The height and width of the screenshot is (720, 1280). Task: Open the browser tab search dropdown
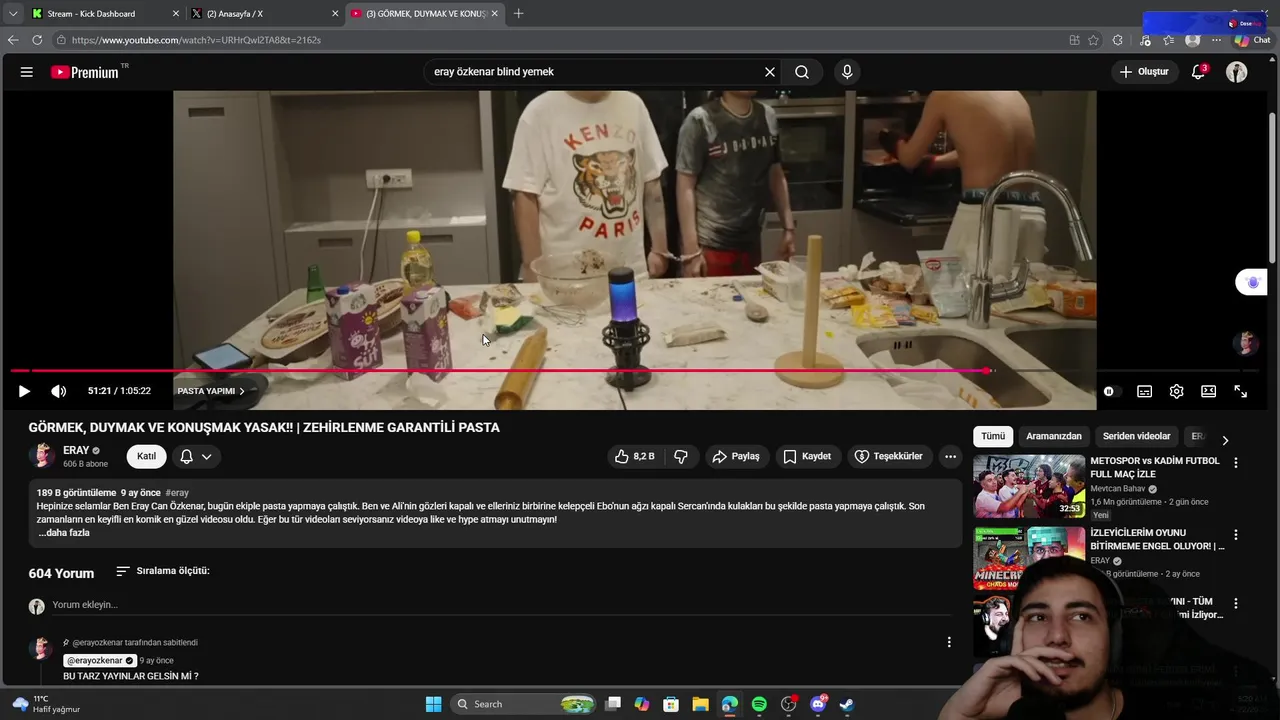tap(12, 14)
